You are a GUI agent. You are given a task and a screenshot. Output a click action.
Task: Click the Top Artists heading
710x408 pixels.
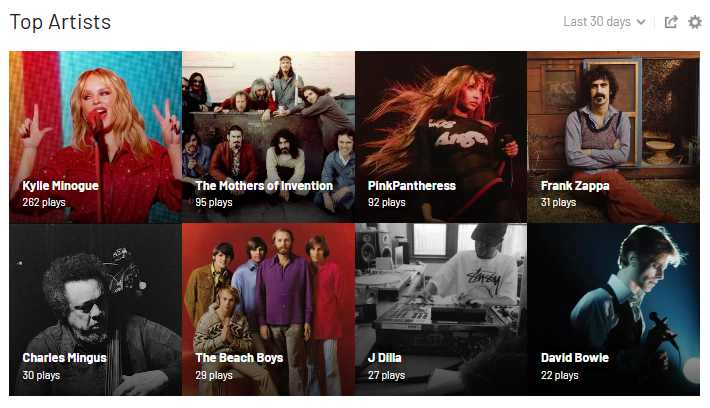[60, 22]
